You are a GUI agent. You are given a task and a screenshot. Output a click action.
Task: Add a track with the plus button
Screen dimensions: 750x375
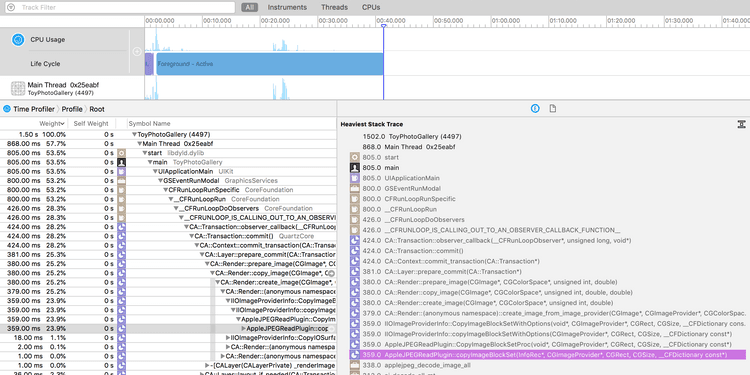pyautogui.click(x=137, y=51)
